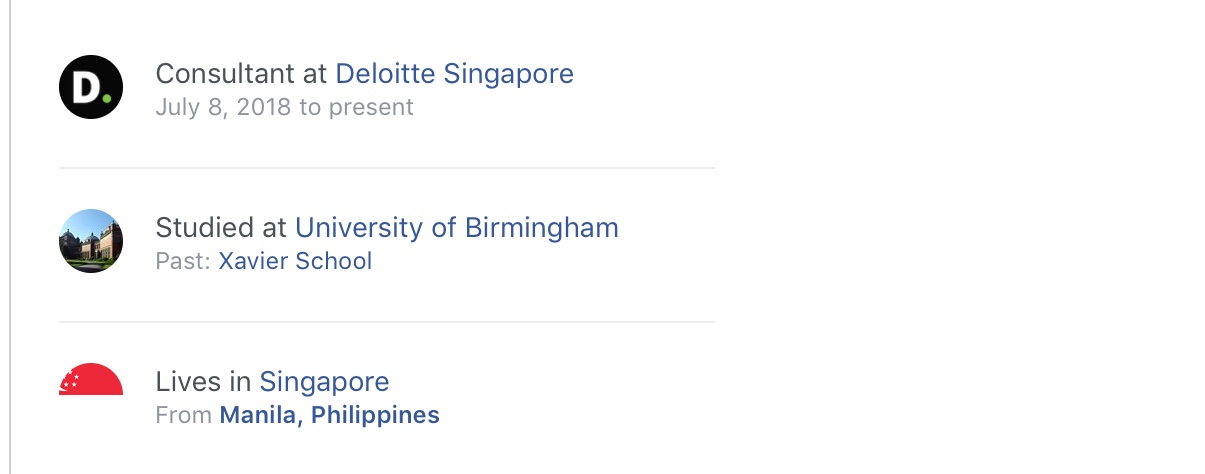
Task: Open the Singapore location link
Action: coord(324,381)
